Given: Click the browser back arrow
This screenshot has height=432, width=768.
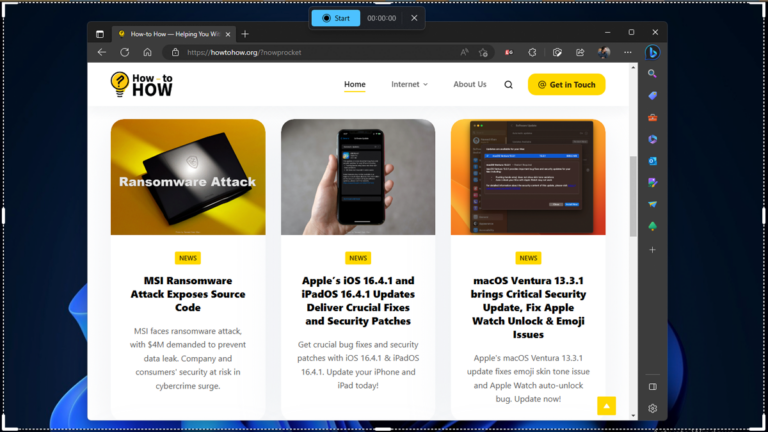Looking at the screenshot, I should click(x=102, y=52).
